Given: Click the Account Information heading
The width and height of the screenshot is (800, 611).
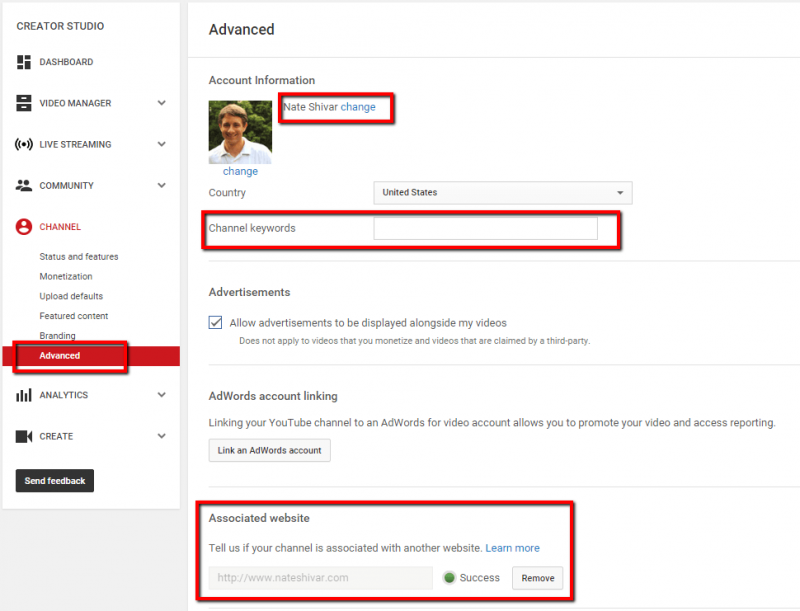Looking at the screenshot, I should pyautogui.click(x=262, y=80).
